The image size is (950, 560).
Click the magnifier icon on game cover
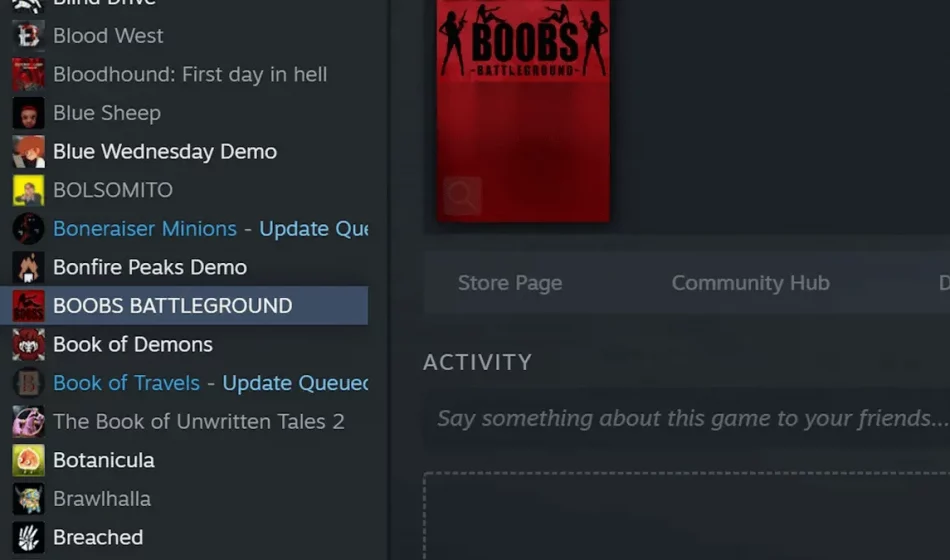point(461,197)
